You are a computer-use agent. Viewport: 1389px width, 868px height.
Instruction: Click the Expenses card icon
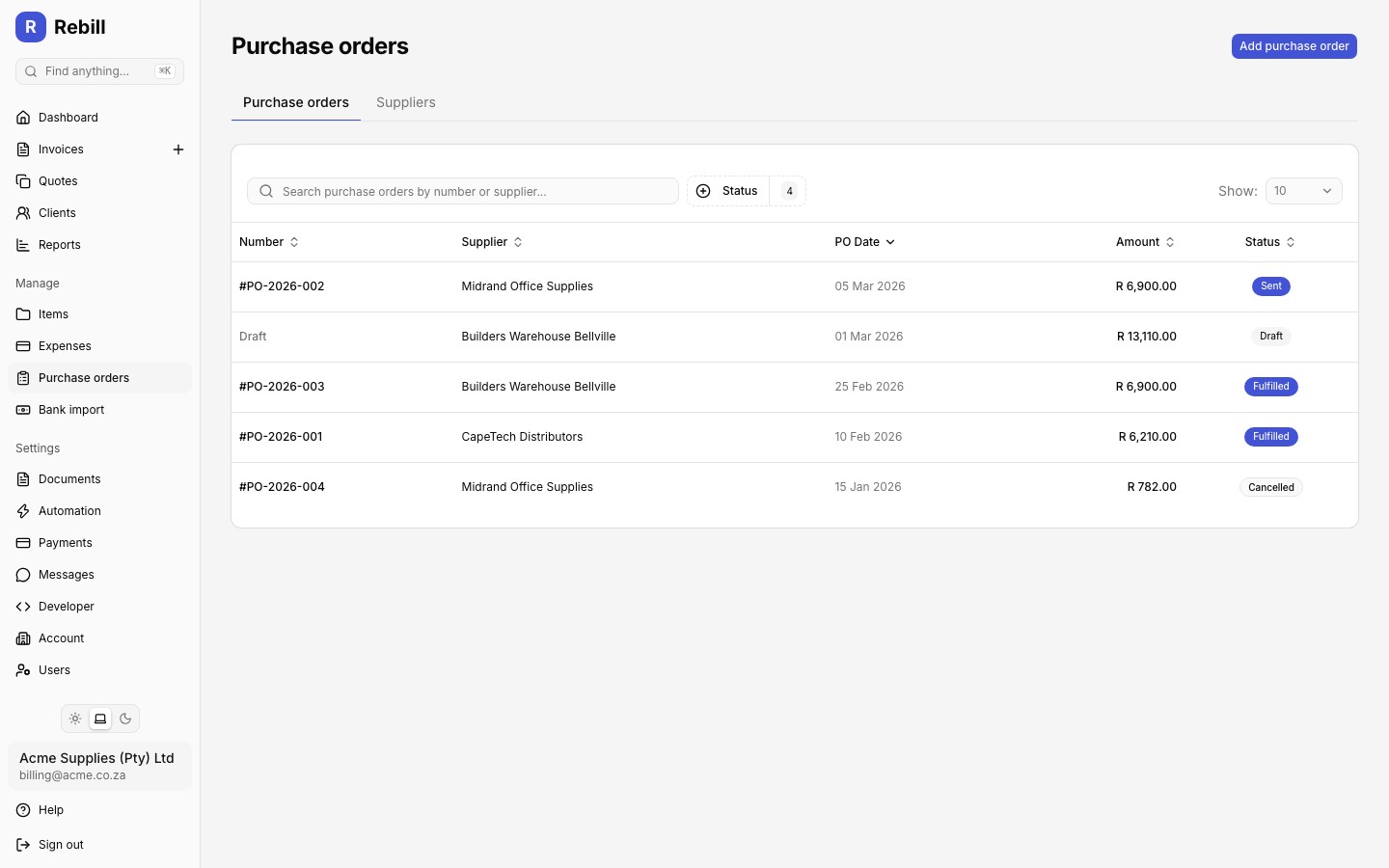coord(23,346)
